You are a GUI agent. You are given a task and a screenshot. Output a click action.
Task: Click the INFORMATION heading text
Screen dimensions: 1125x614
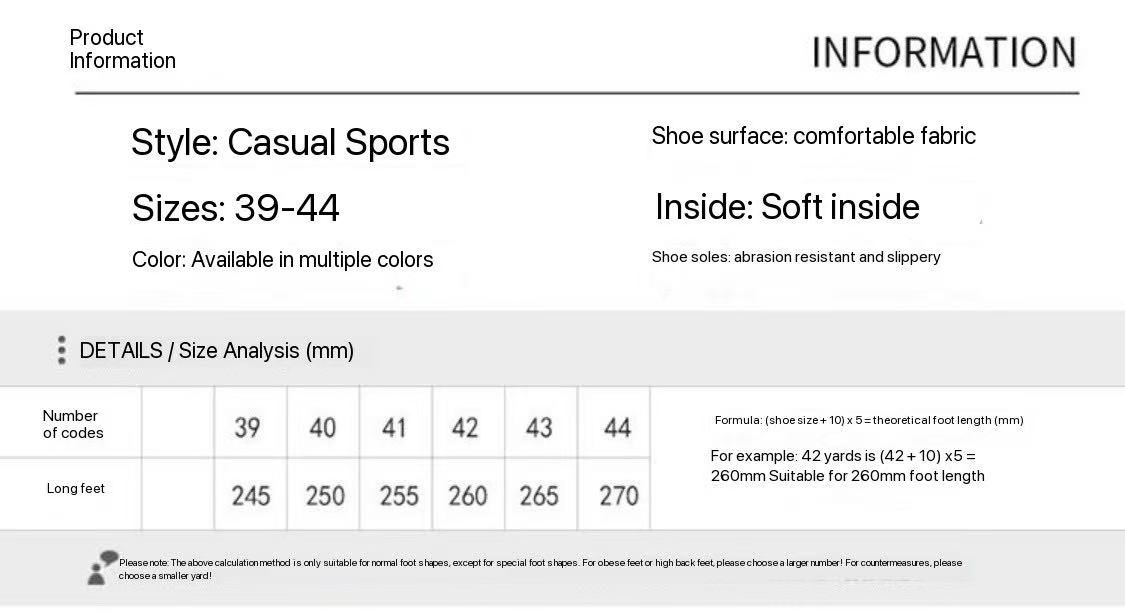point(943,52)
